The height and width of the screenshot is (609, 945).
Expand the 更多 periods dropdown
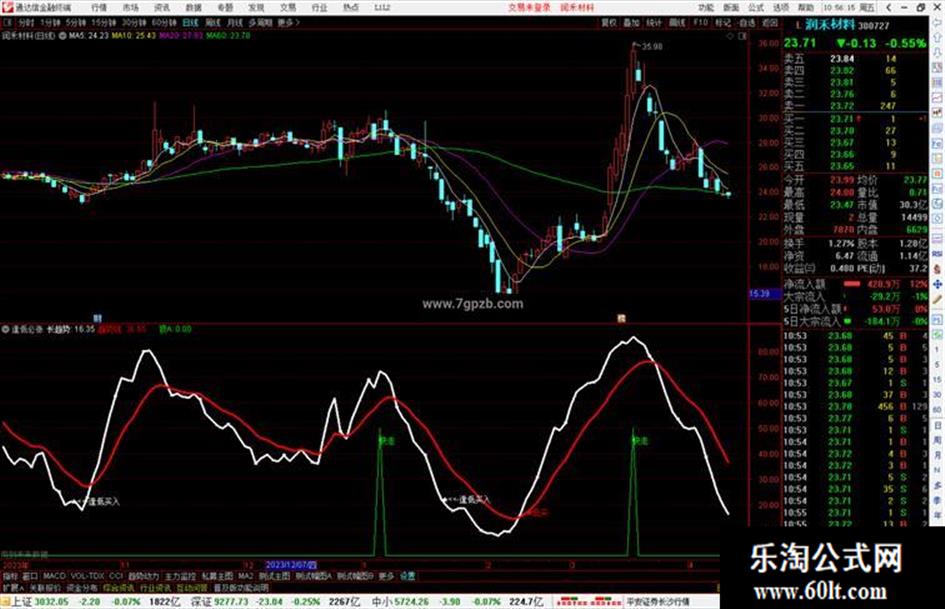click(288, 22)
